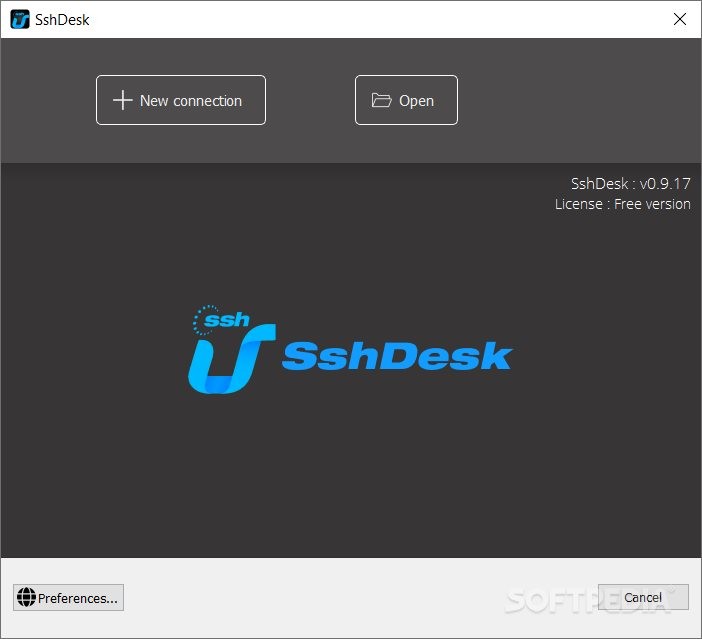Click the globe icon on Preferences
The image size is (702, 639).
(x=26, y=597)
